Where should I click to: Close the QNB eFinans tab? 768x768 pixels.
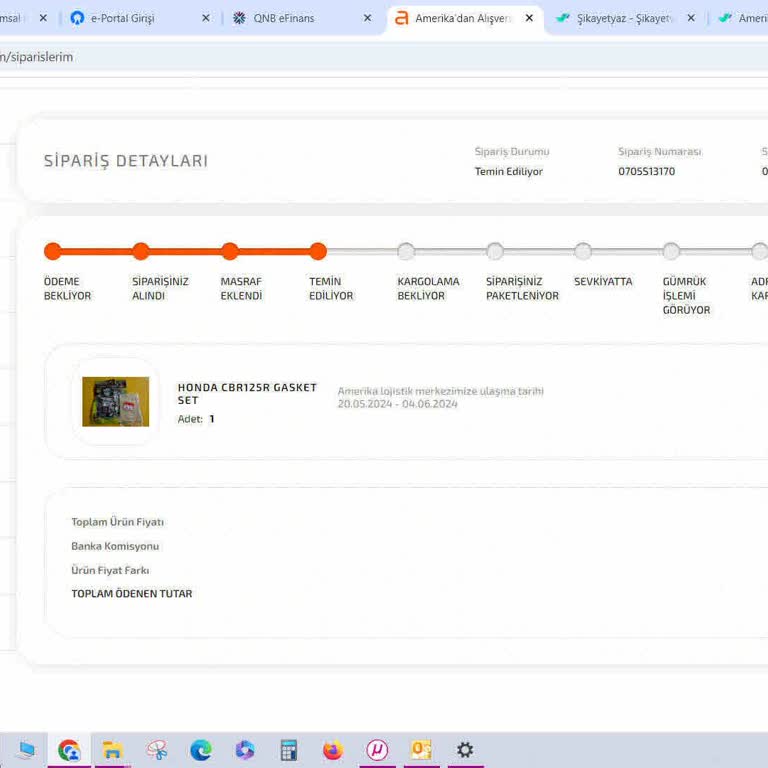367,19
